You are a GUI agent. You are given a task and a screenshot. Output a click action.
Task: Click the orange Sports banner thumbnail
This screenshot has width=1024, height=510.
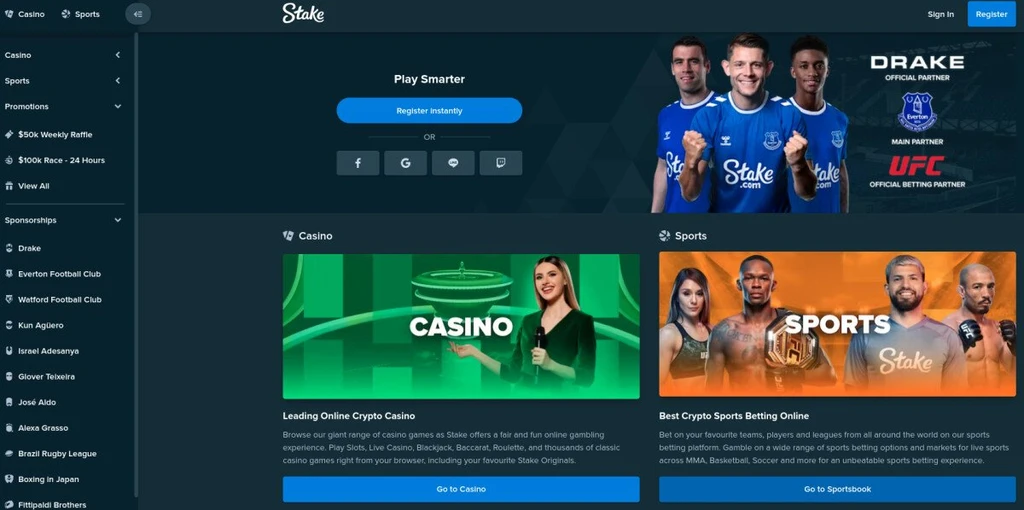[x=837, y=325]
